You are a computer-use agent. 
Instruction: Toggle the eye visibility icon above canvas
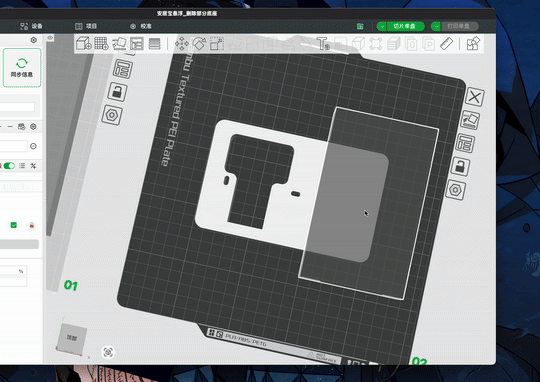point(50,38)
